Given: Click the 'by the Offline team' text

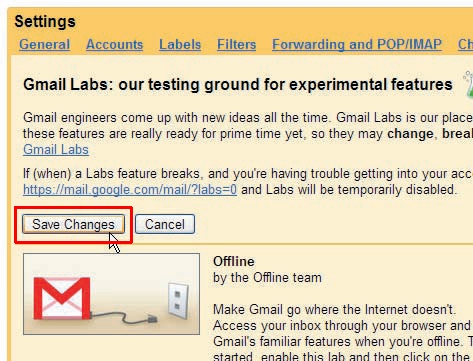Looking at the screenshot, I should click(x=267, y=278).
